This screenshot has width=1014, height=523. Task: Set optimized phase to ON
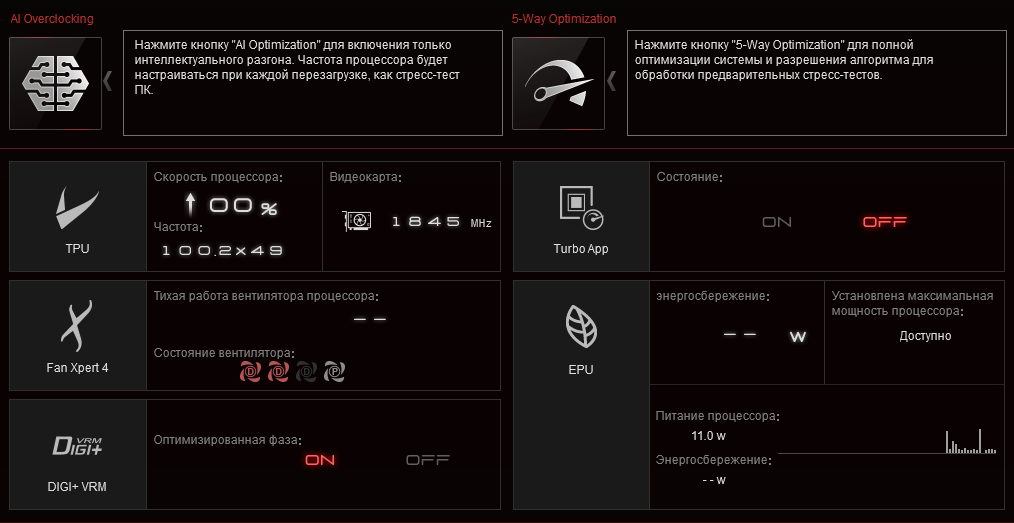click(x=320, y=460)
